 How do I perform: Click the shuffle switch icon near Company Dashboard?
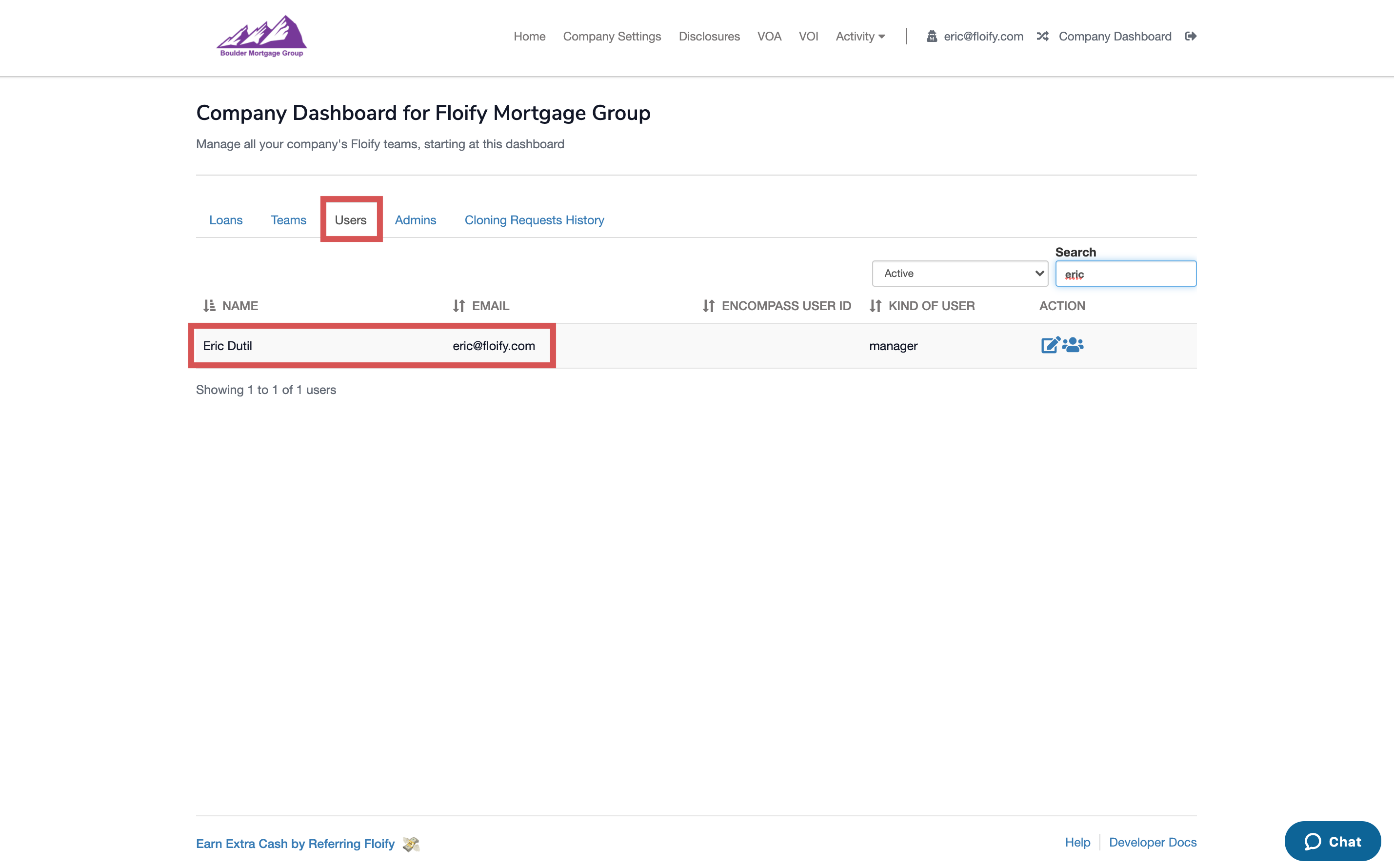(1043, 36)
